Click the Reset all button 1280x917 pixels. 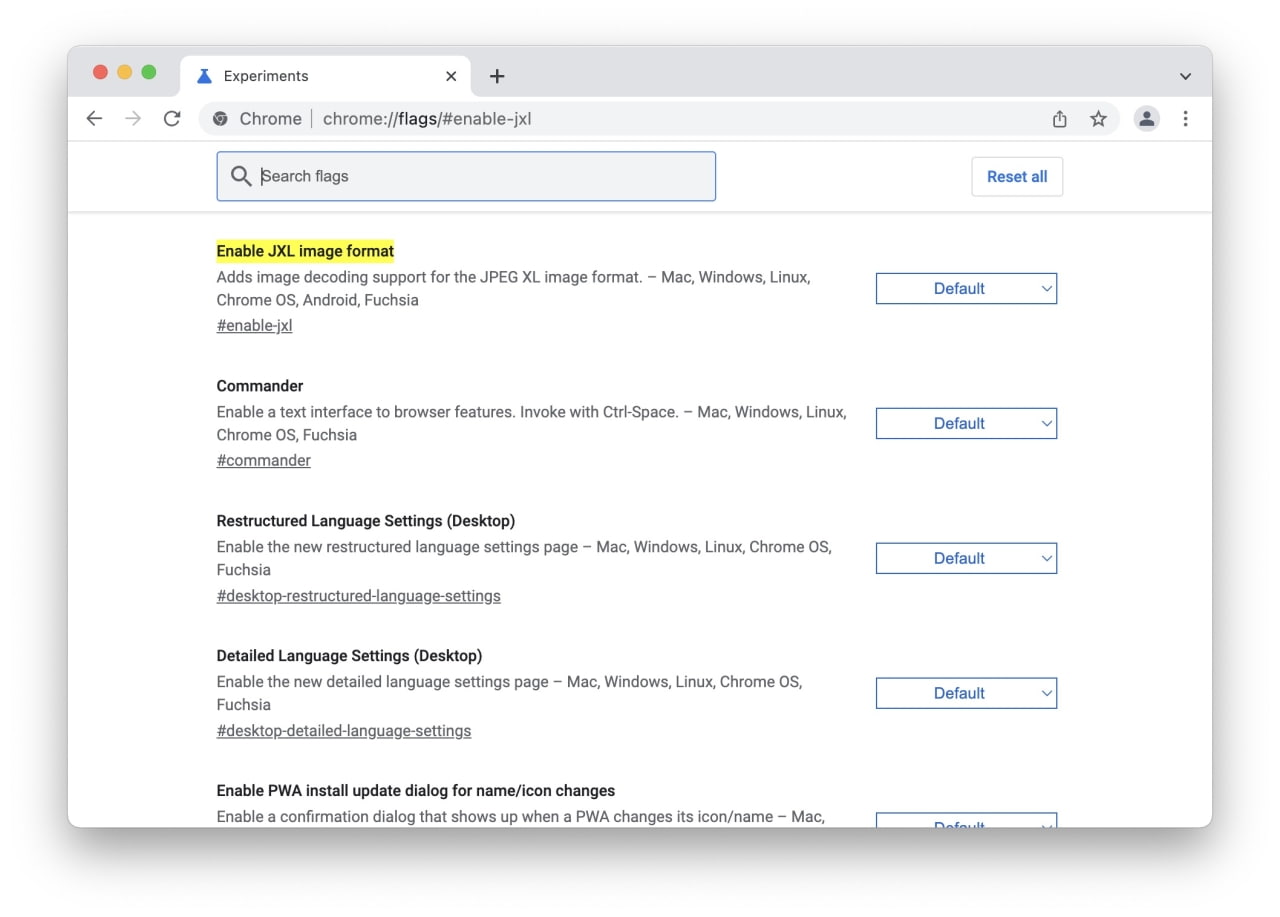(x=1017, y=176)
